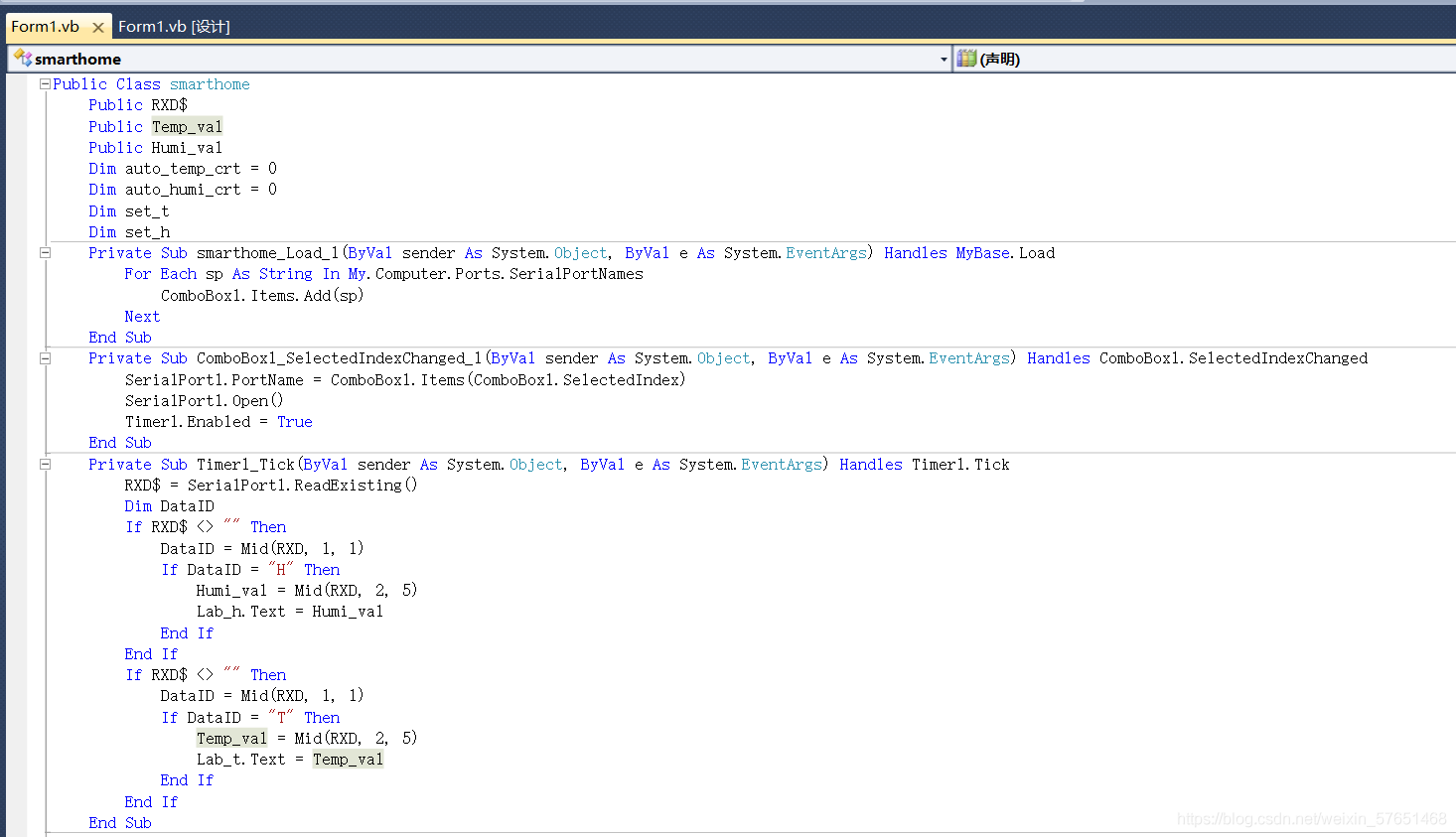The width and height of the screenshot is (1456, 837).
Task: Open the (声明) member dropdown
Action: click(1206, 60)
